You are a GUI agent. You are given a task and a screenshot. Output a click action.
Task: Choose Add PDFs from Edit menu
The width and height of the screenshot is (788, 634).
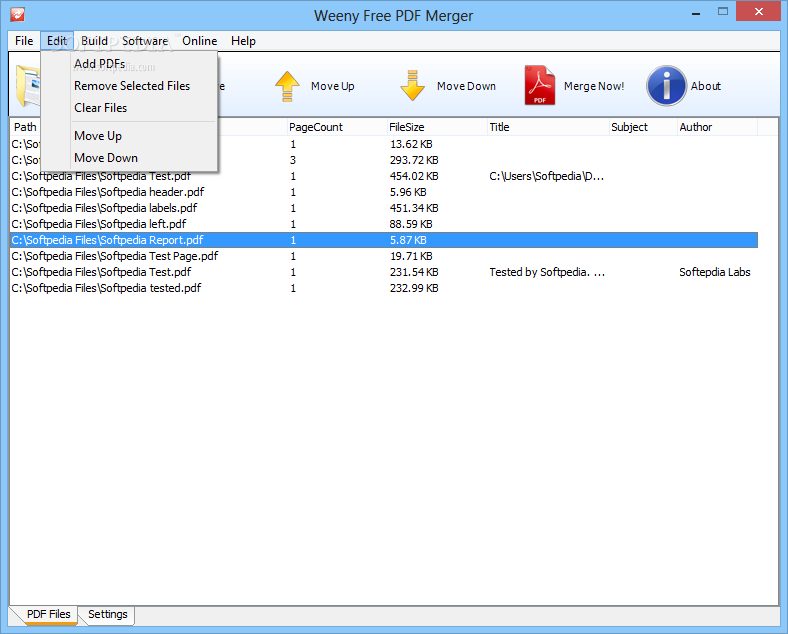(x=129, y=64)
